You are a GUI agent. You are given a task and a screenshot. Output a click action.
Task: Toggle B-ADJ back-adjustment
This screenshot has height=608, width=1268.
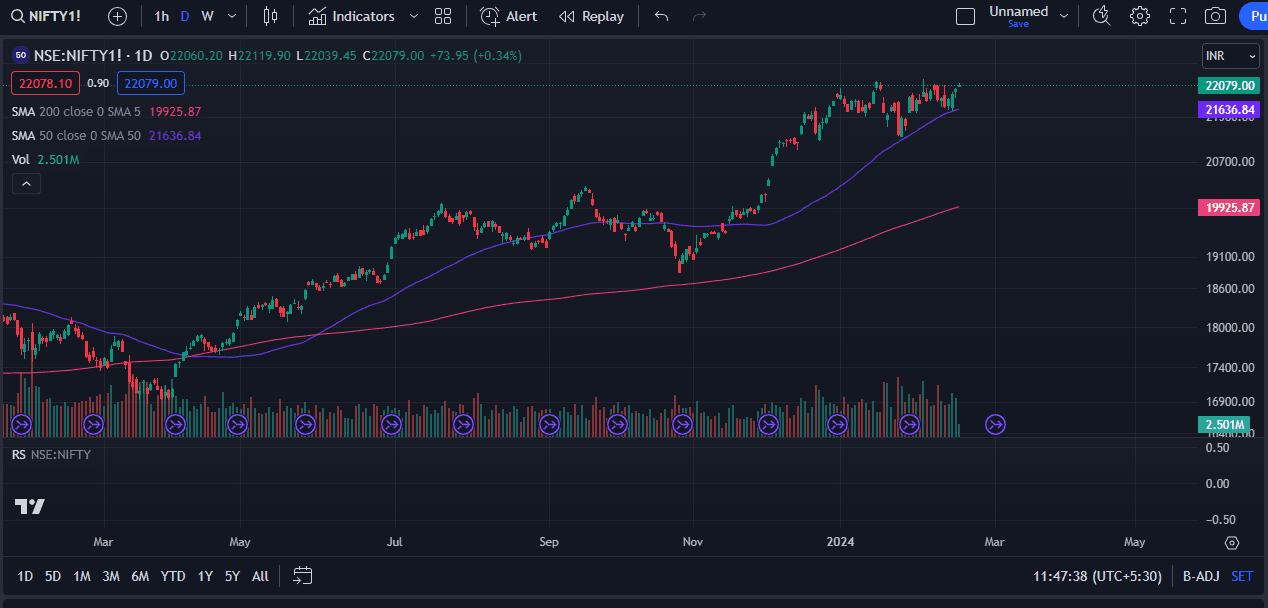coord(1199,576)
